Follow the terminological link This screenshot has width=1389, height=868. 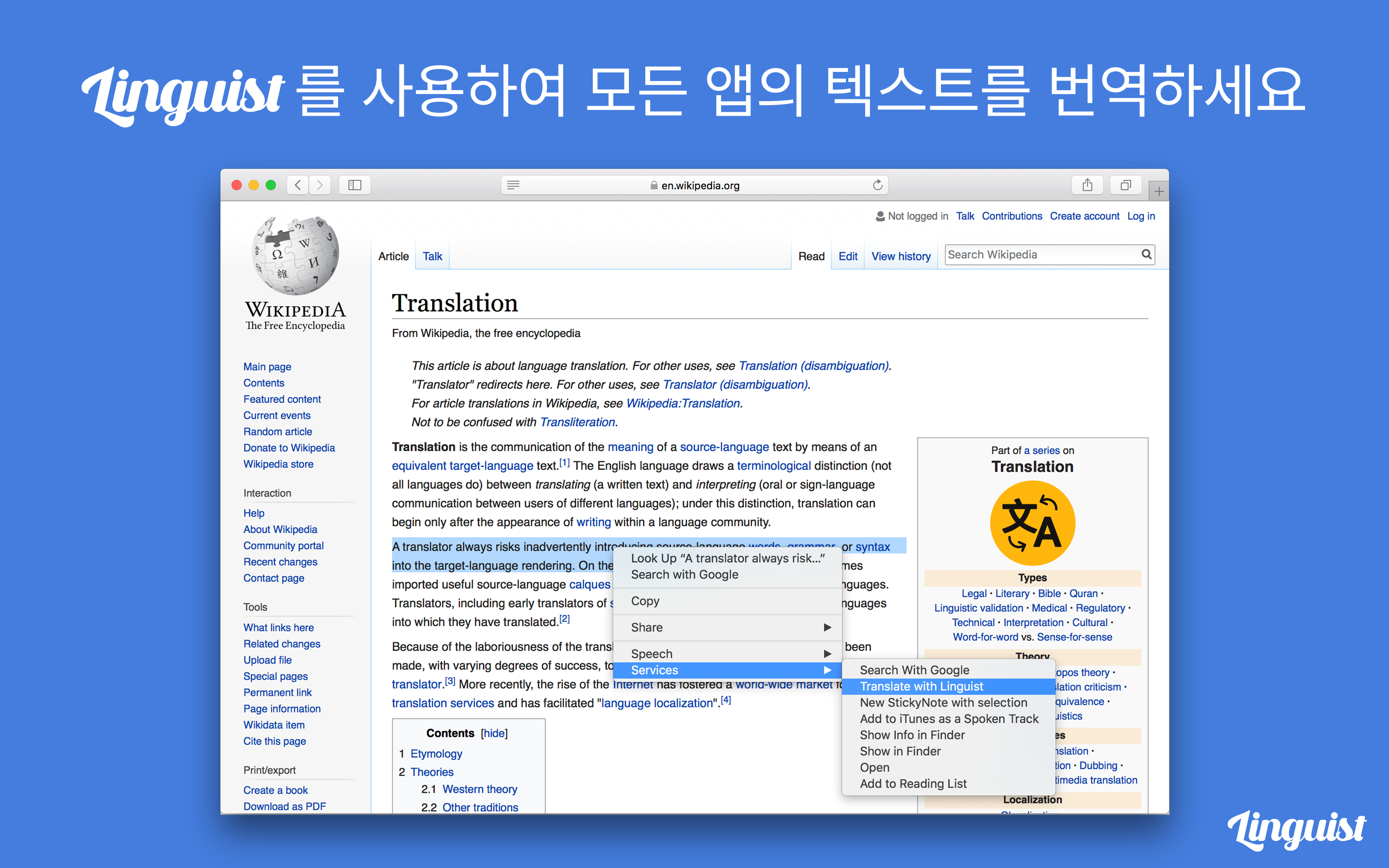pos(774,465)
